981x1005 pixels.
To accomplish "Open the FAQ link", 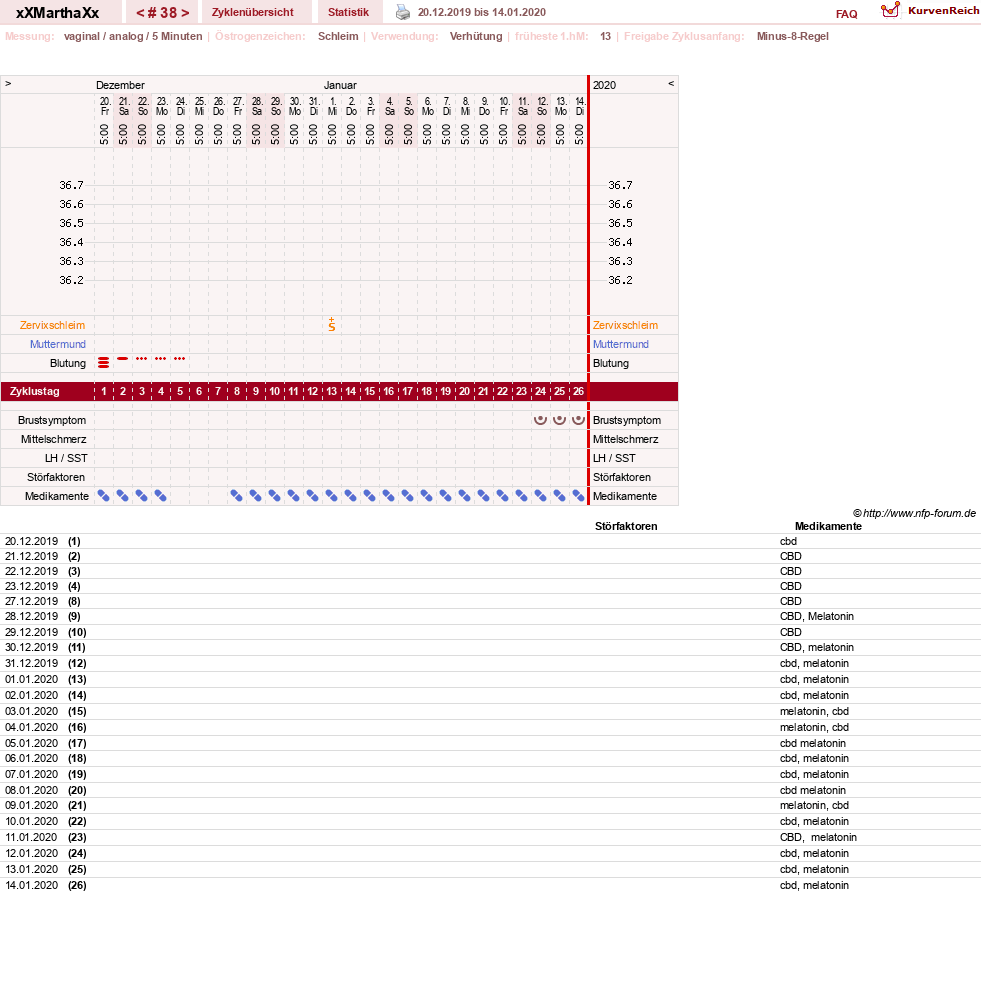I will [x=846, y=14].
